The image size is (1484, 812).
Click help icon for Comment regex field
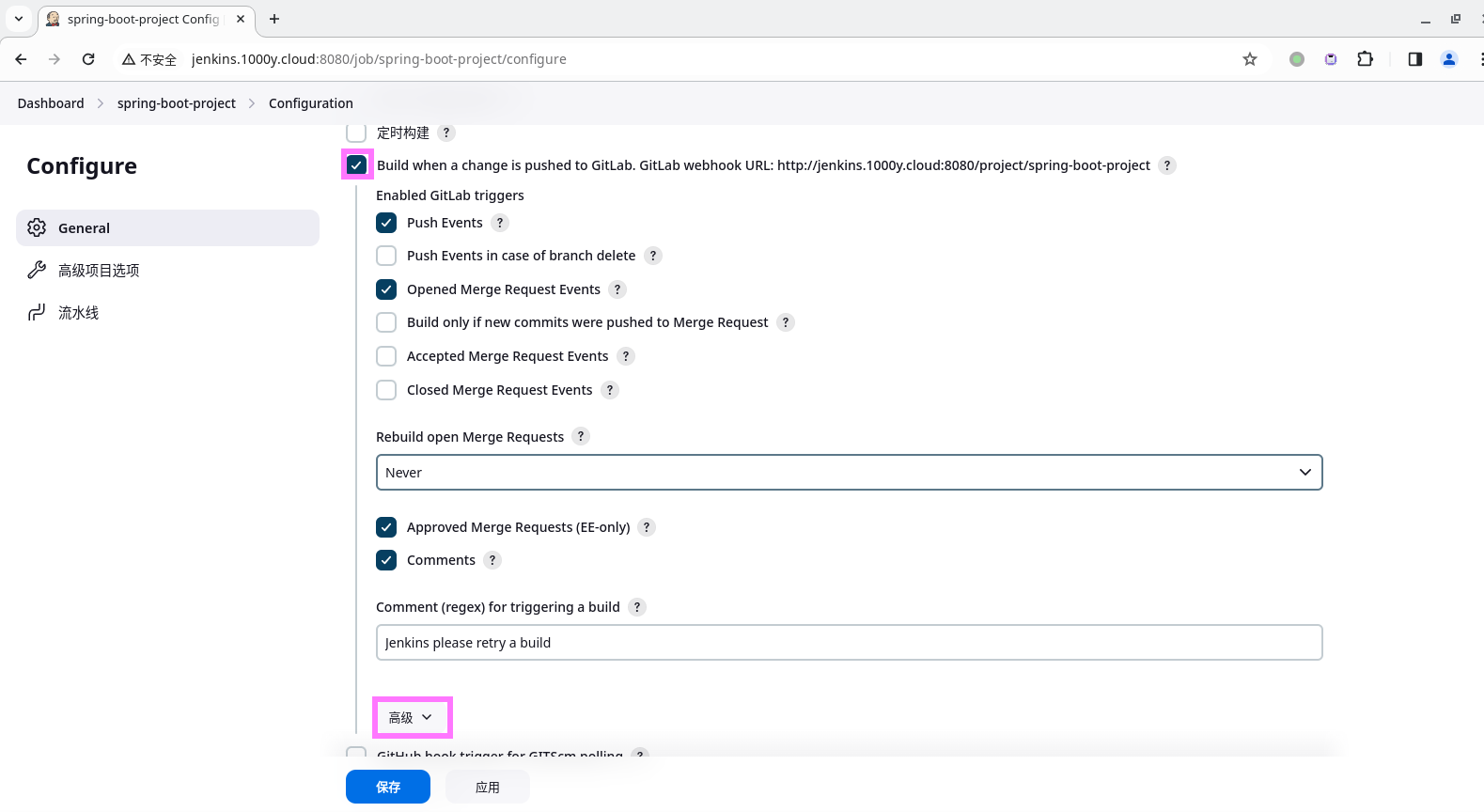637,607
